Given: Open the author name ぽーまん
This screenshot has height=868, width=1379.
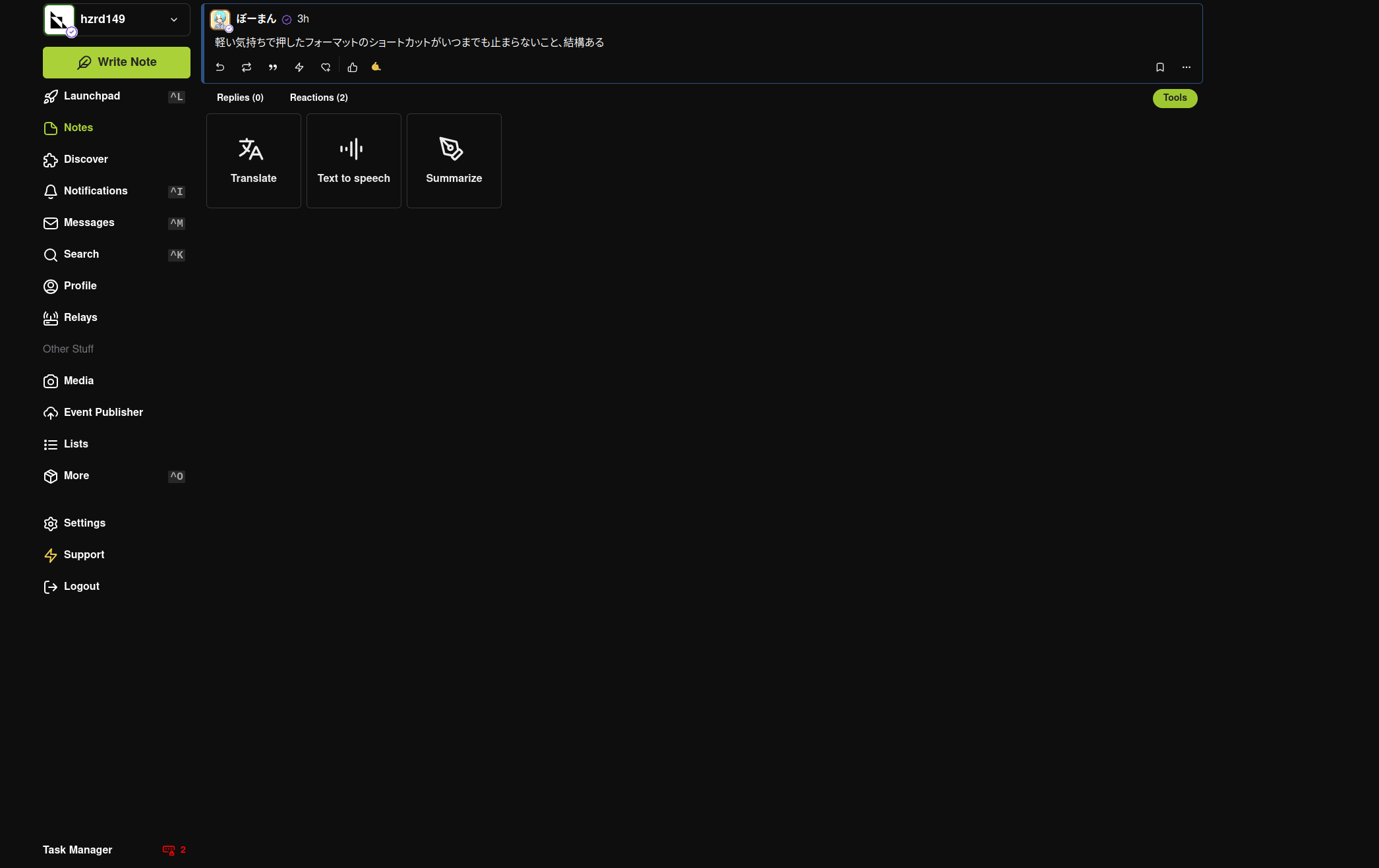Looking at the screenshot, I should pyautogui.click(x=256, y=19).
